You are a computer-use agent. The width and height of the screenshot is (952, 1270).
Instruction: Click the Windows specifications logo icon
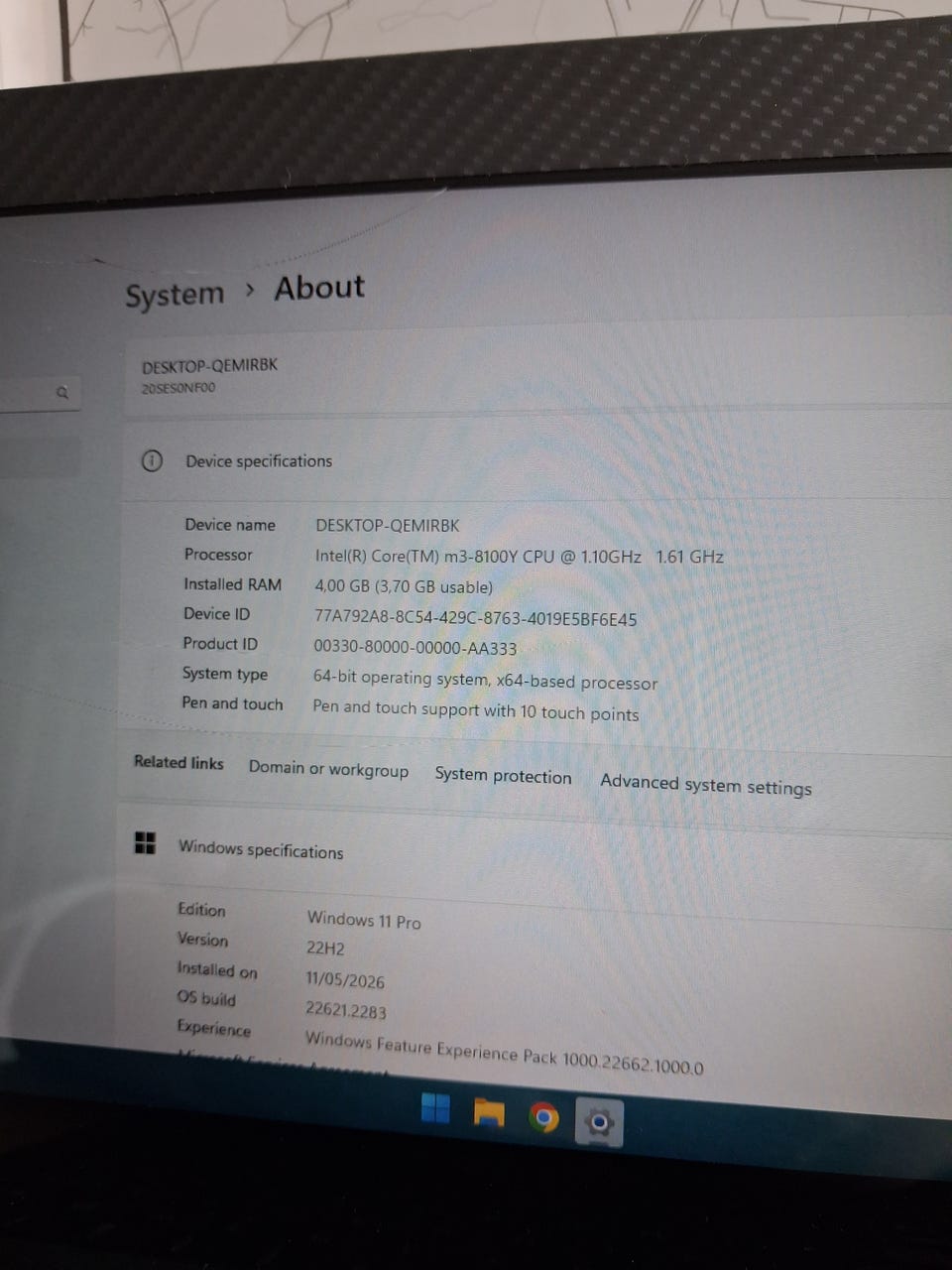145,843
